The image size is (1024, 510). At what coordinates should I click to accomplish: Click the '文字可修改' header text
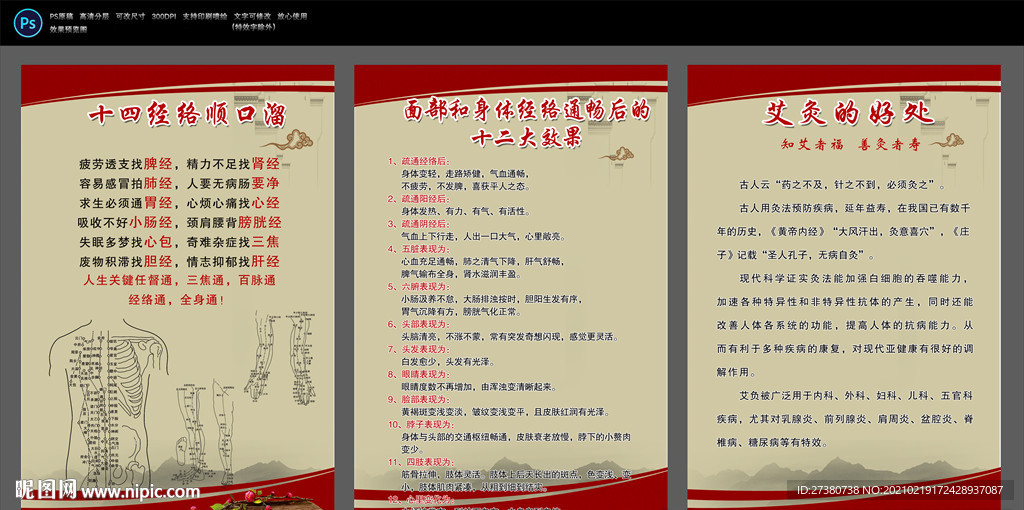click(x=252, y=16)
